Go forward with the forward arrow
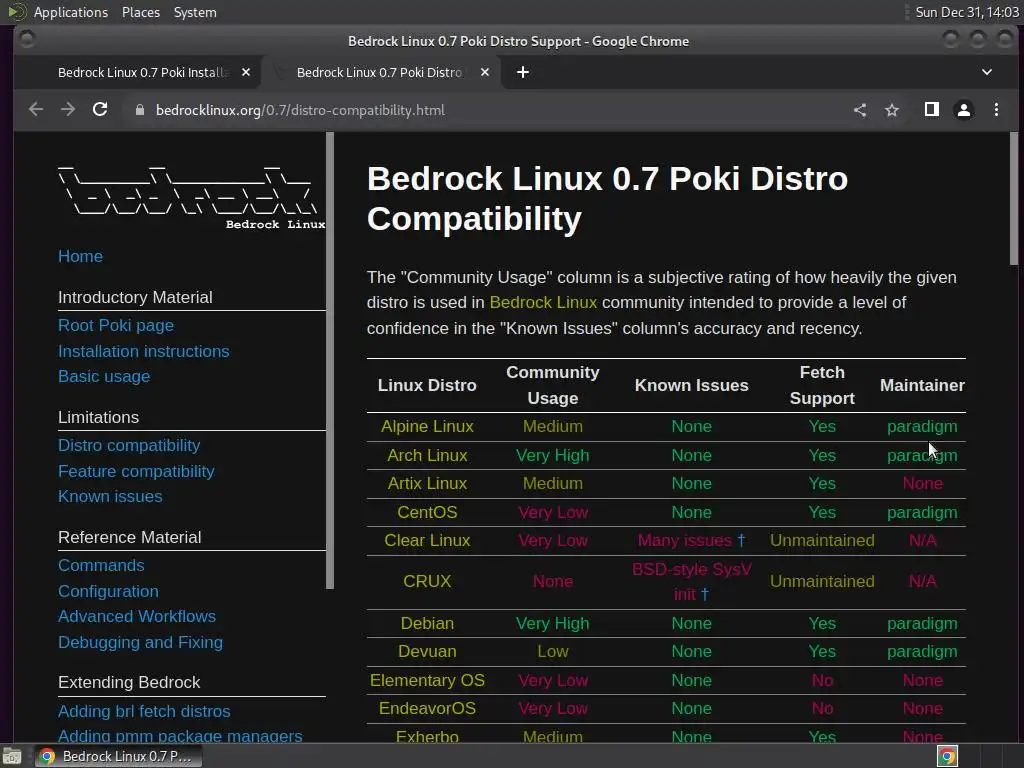Viewport: 1024px width, 768px height. coord(68,110)
